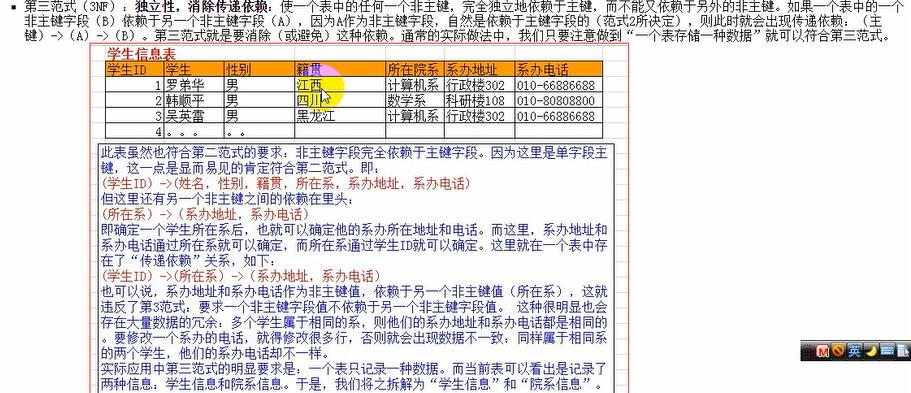Click the 系办电话 column header
Viewport: 911px width, 393px height.
pyautogui.click(x=558, y=70)
